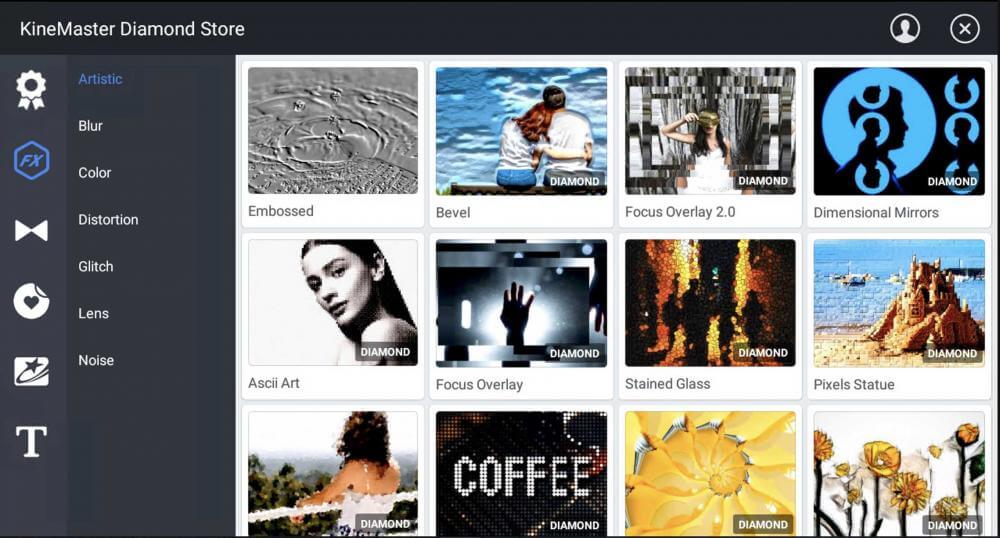This screenshot has width=1000, height=538.
Task: Select the Glitch effects category
Action: (96, 266)
